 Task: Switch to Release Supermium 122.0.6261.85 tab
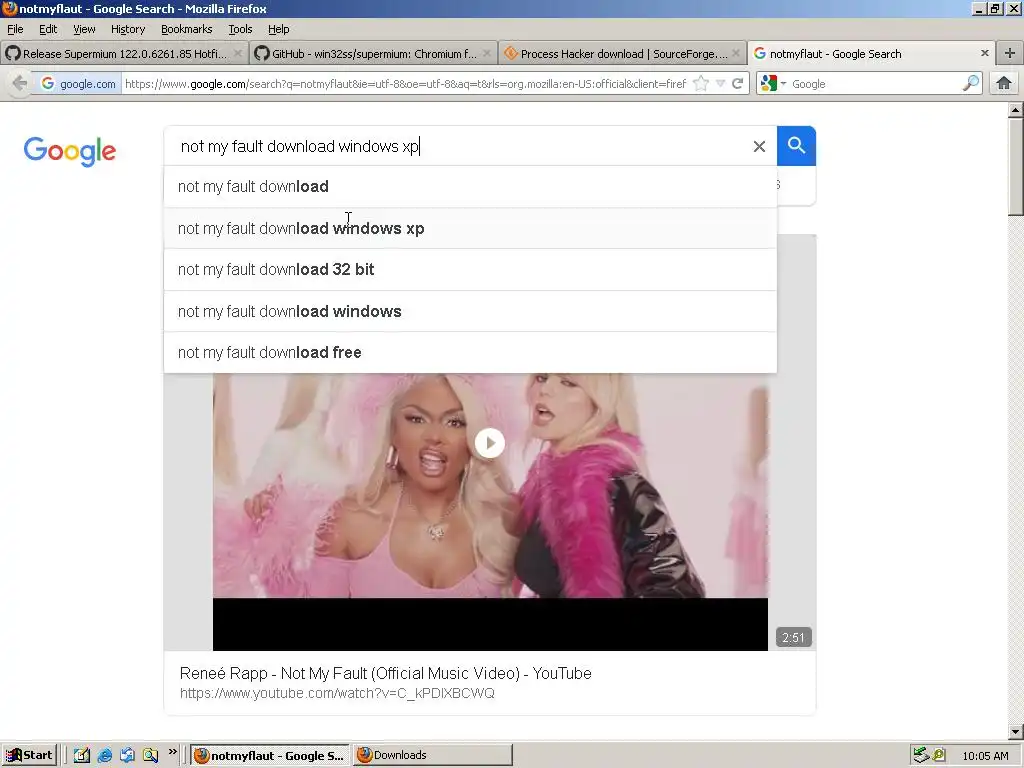point(124,54)
